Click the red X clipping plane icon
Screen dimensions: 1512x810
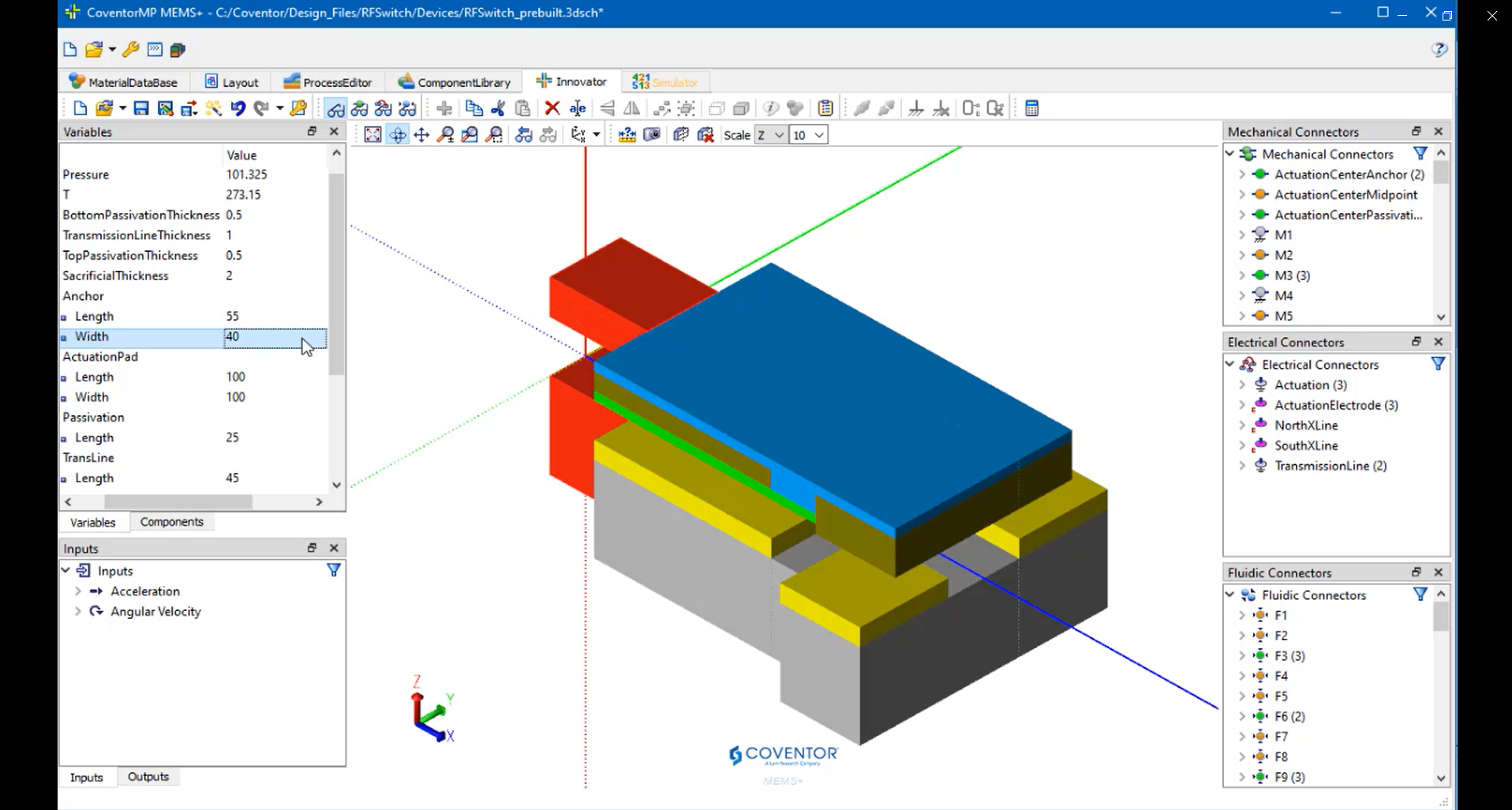point(705,135)
